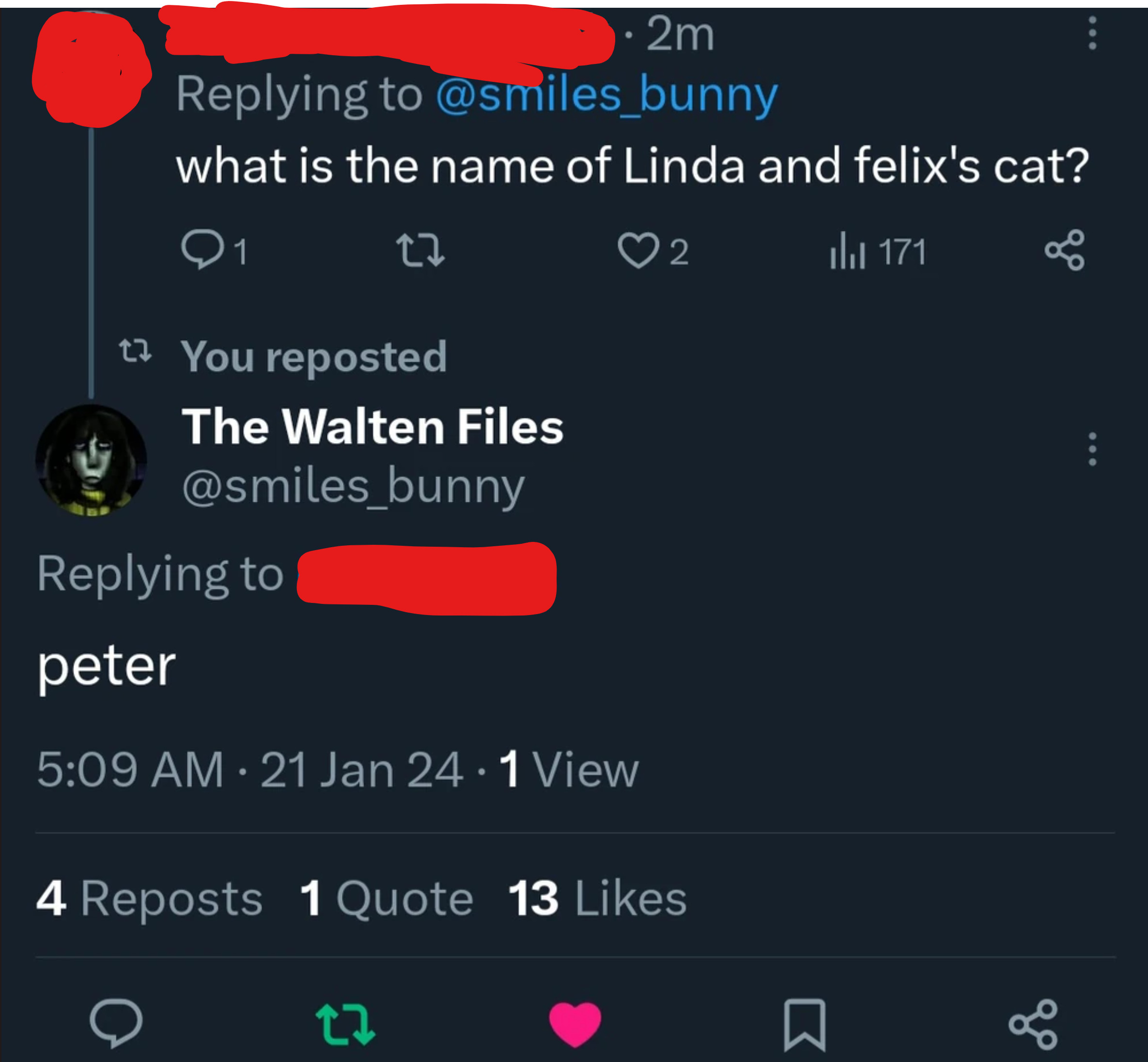View The Walten Files profile picture

(92, 460)
